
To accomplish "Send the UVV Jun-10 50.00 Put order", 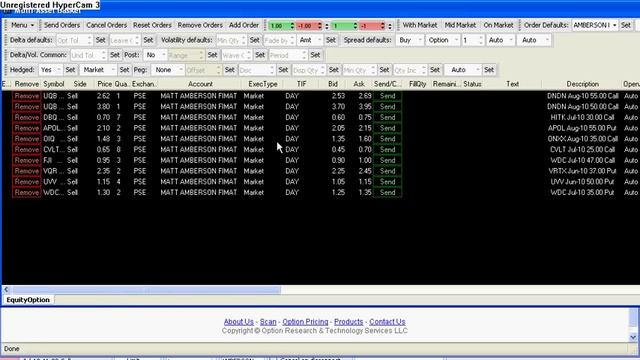I will (x=387, y=182).
